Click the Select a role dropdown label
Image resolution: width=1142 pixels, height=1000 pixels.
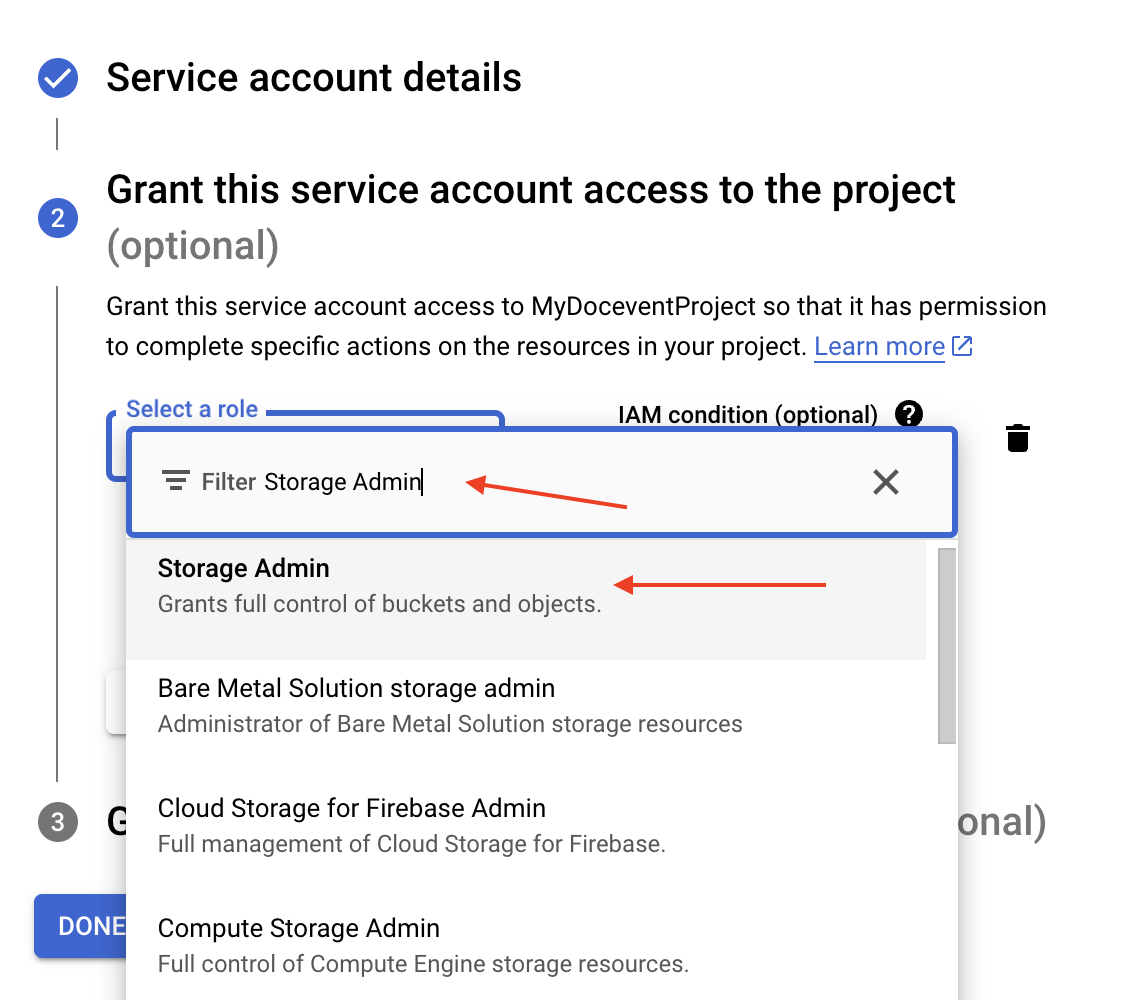pyautogui.click(x=192, y=409)
